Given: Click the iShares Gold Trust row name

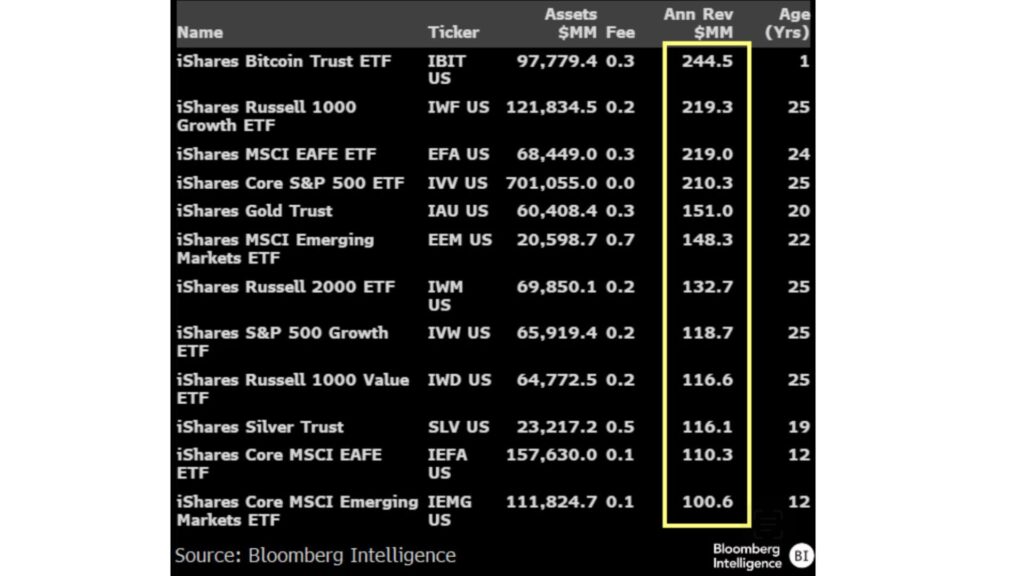Looking at the screenshot, I should coord(255,211).
